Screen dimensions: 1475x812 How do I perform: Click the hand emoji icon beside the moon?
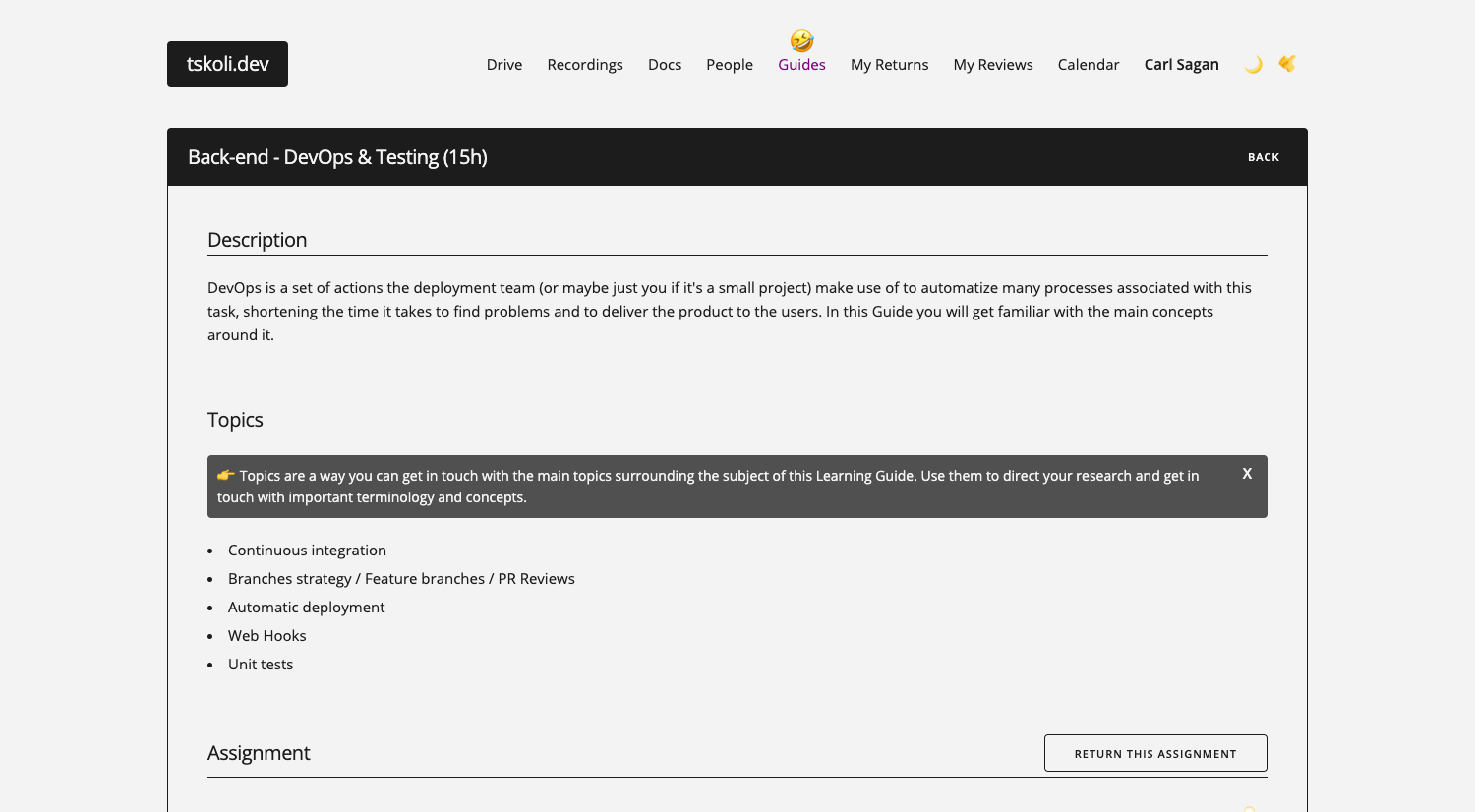click(x=1287, y=64)
